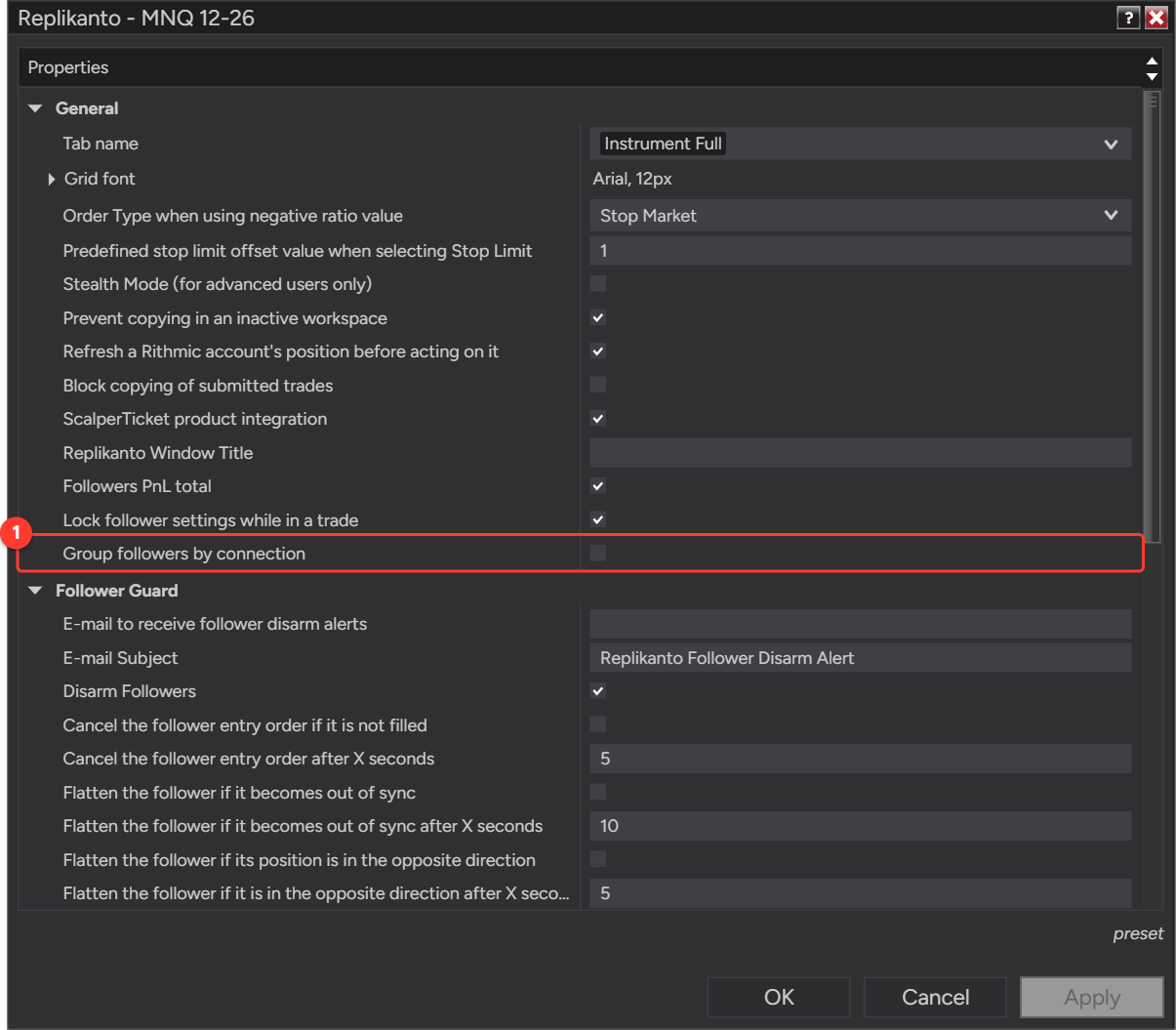Select the Disarm Followers label
The image size is (1176, 1030).
[130, 691]
